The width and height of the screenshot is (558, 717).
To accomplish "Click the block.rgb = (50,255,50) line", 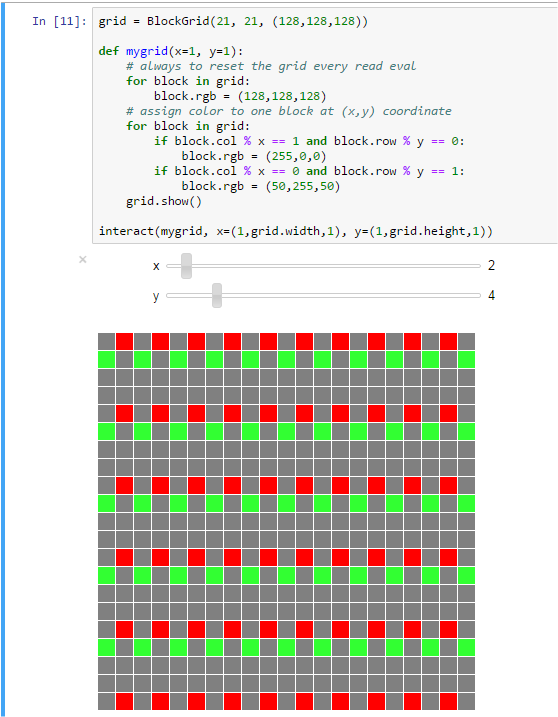I will point(261,186).
